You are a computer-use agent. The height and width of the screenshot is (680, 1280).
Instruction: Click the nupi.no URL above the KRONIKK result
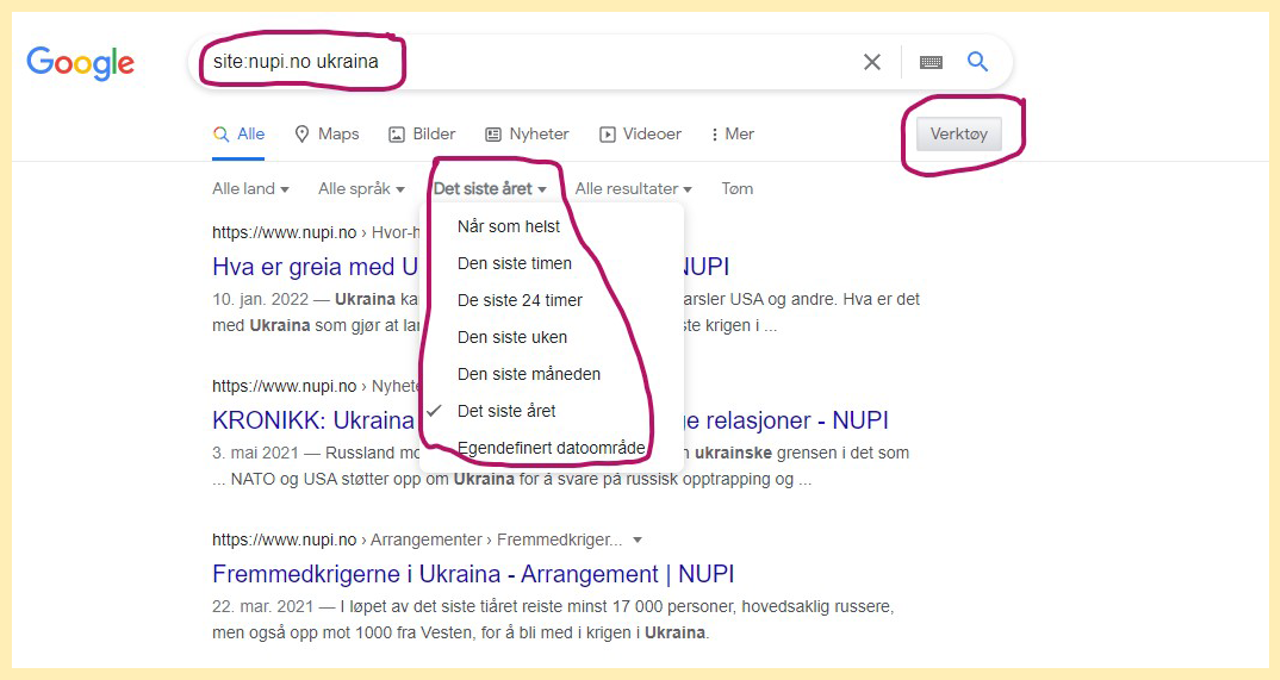pyautogui.click(x=284, y=386)
